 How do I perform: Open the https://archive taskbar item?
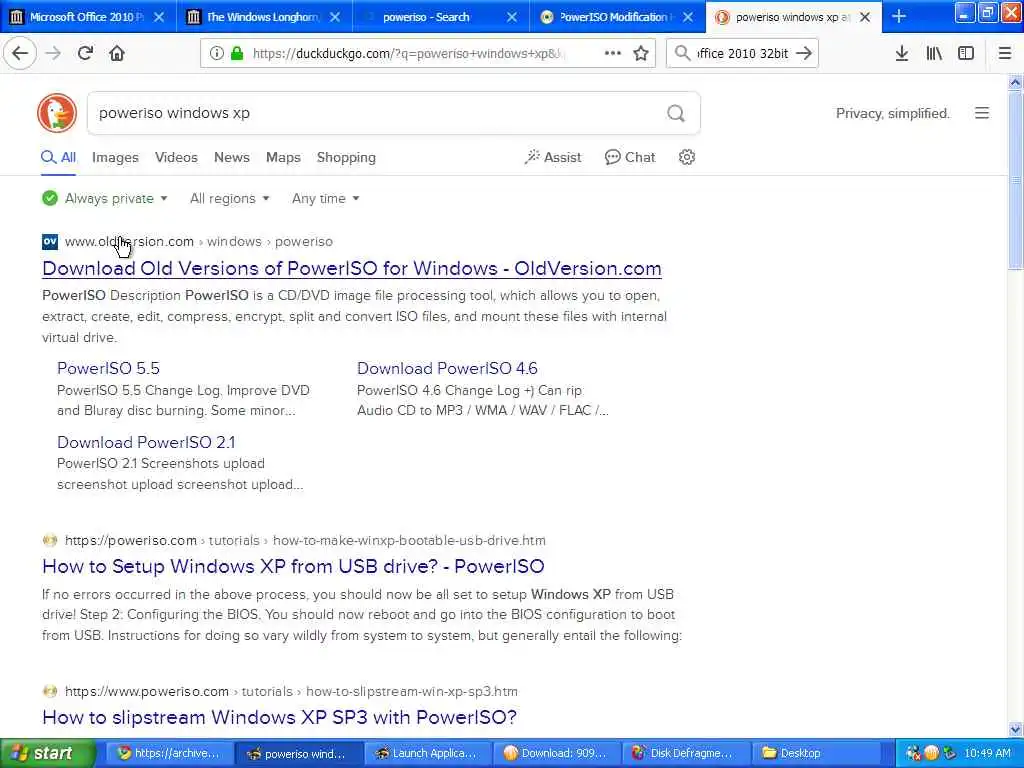[x=168, y=753]
